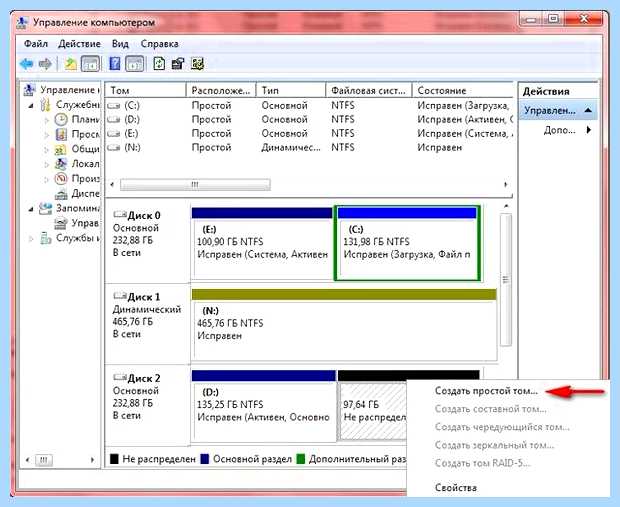Click the Computer Management title bar icon
This screenshot has height=507, width=620.
(23, 22)
